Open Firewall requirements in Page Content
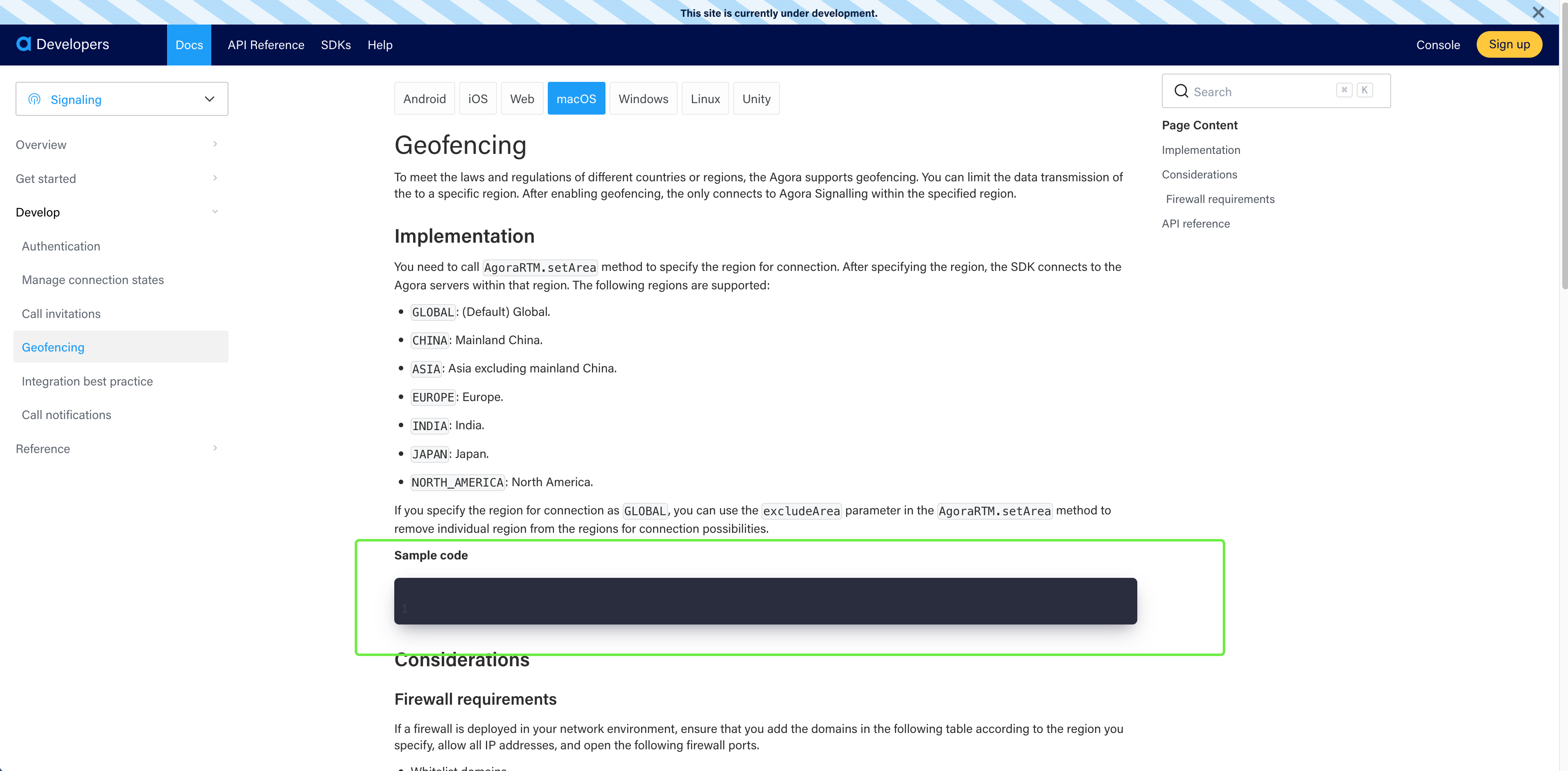1568x771 pixels. coord(1220,199)
